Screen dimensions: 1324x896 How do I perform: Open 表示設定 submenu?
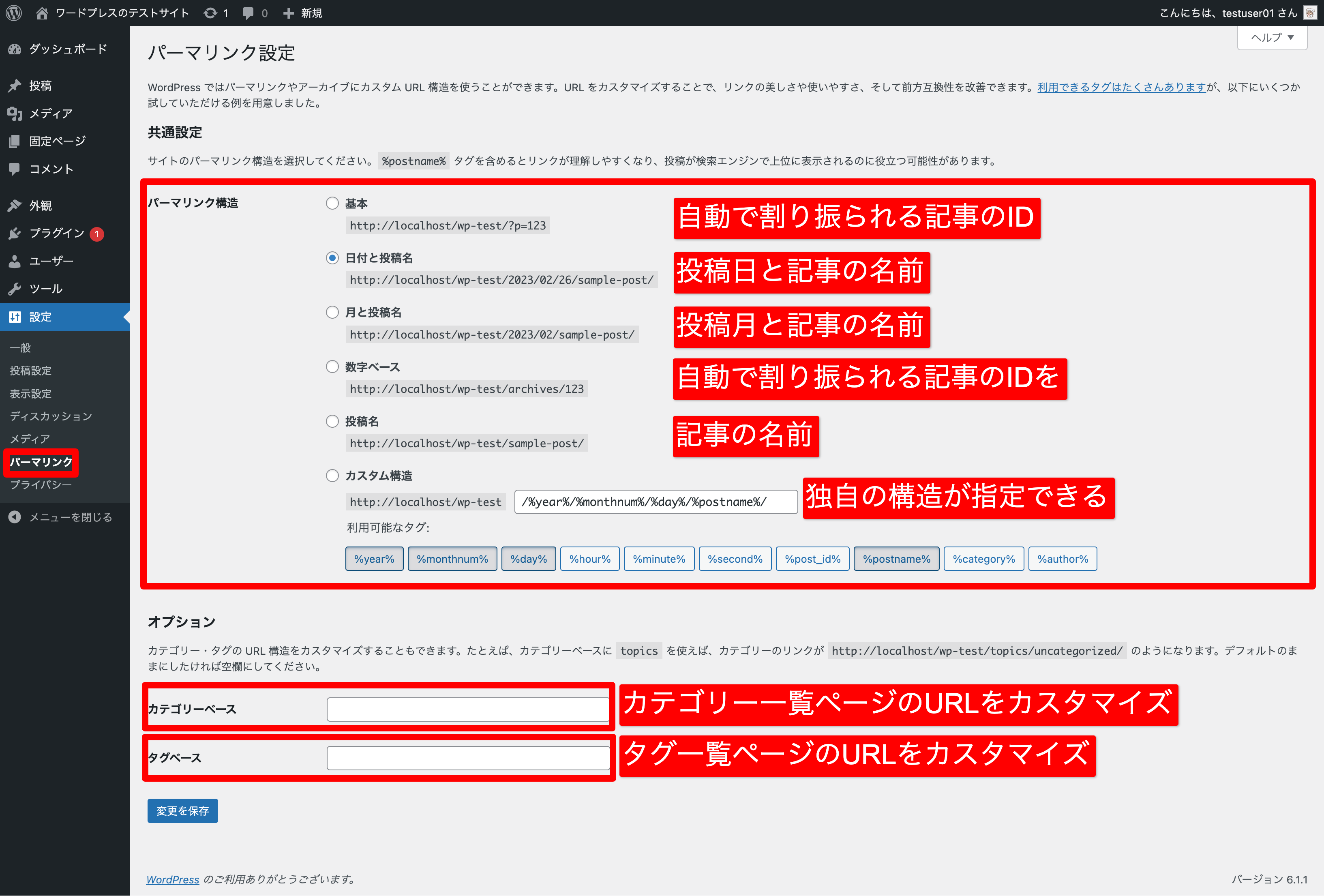(x=31, y=394)
